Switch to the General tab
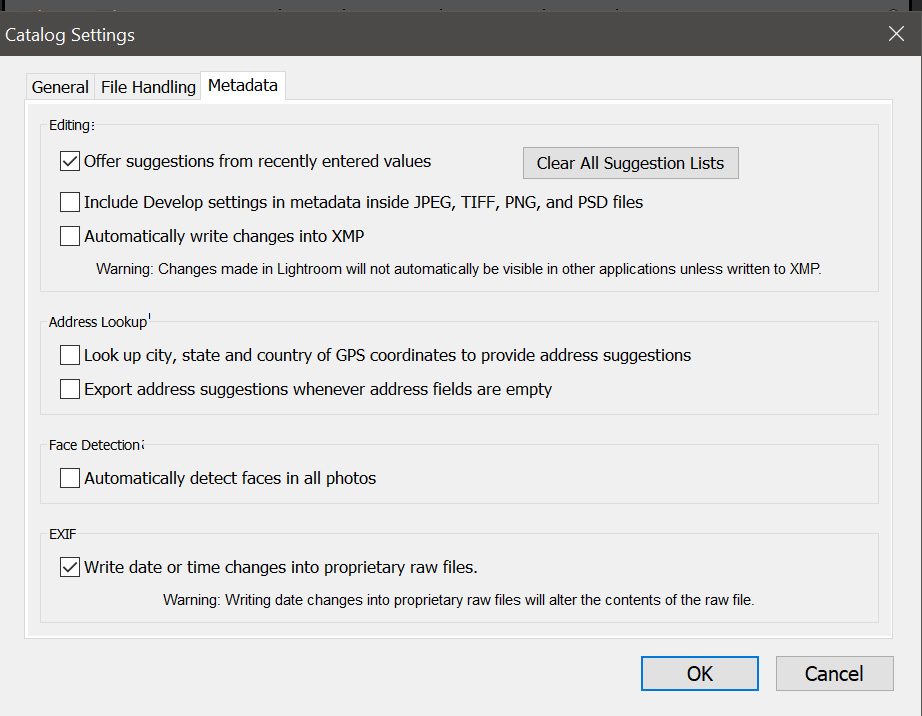Viewport: 922px width, 716px height. click(60, 87)
